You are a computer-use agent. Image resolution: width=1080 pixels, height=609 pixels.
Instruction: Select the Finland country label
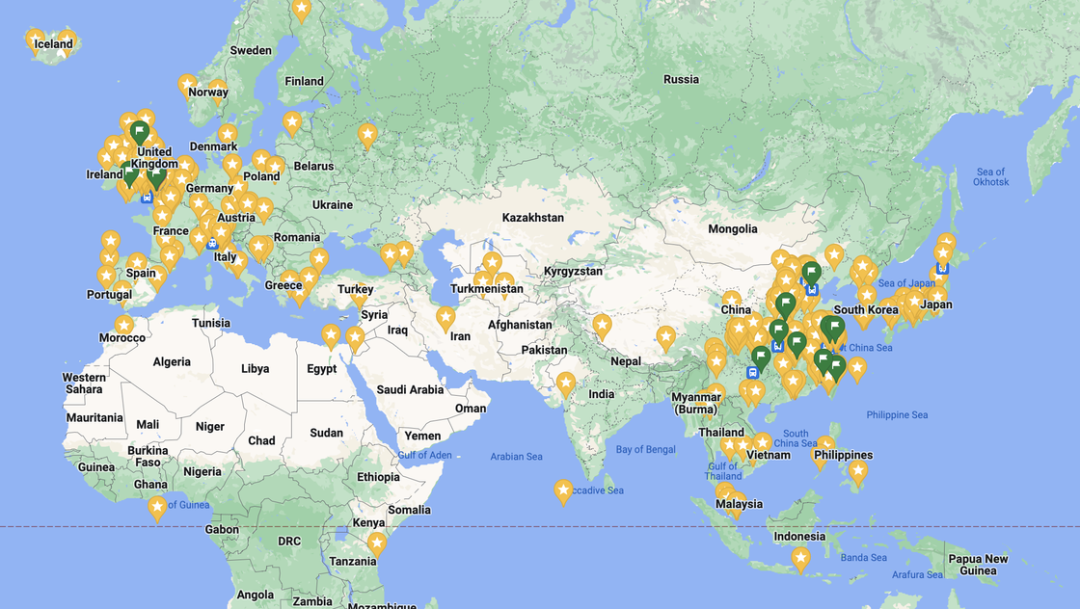tap(304, 81)
